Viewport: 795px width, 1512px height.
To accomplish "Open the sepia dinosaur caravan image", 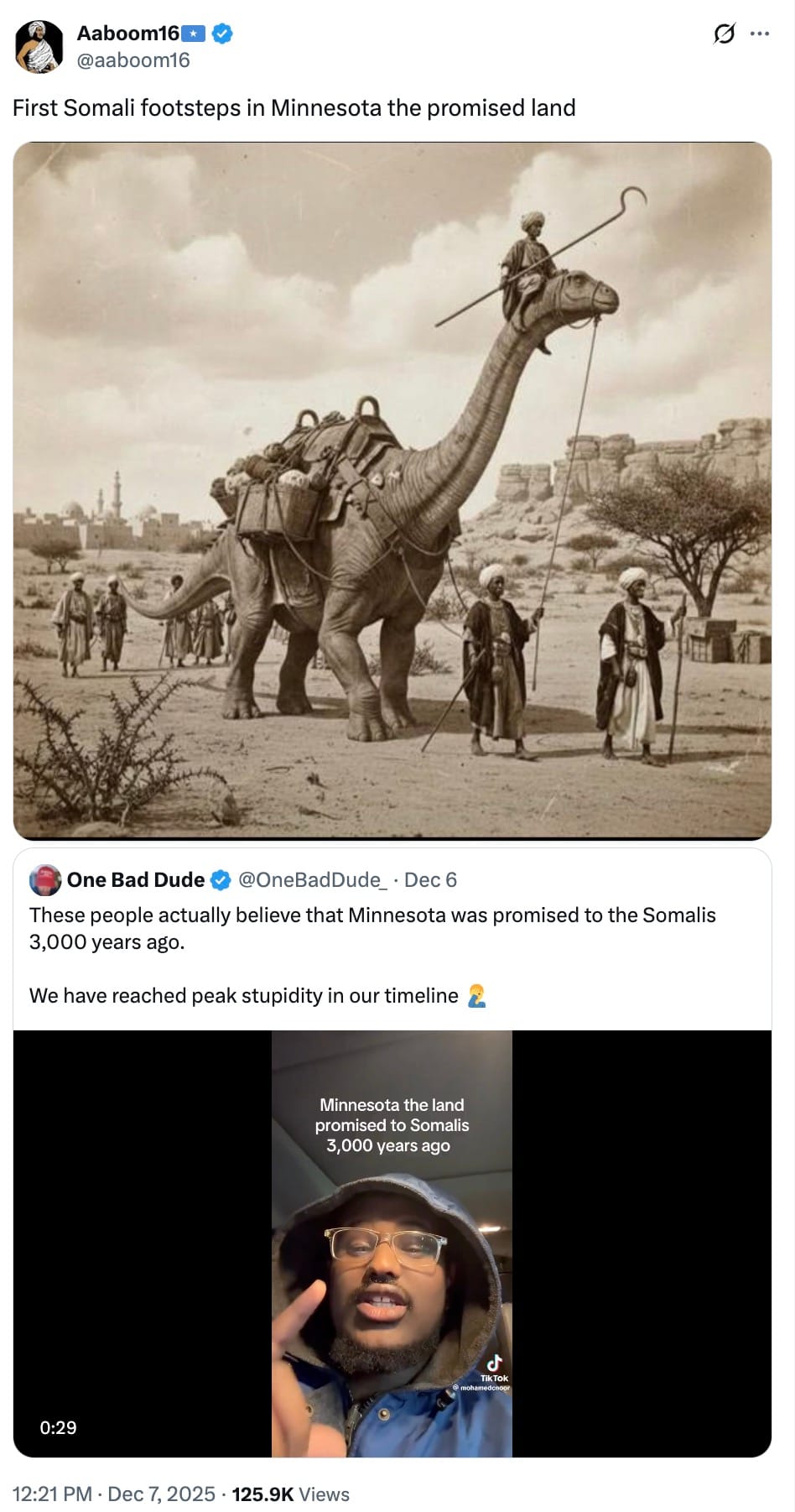I will pyautogui.click(x=392, y=491).
